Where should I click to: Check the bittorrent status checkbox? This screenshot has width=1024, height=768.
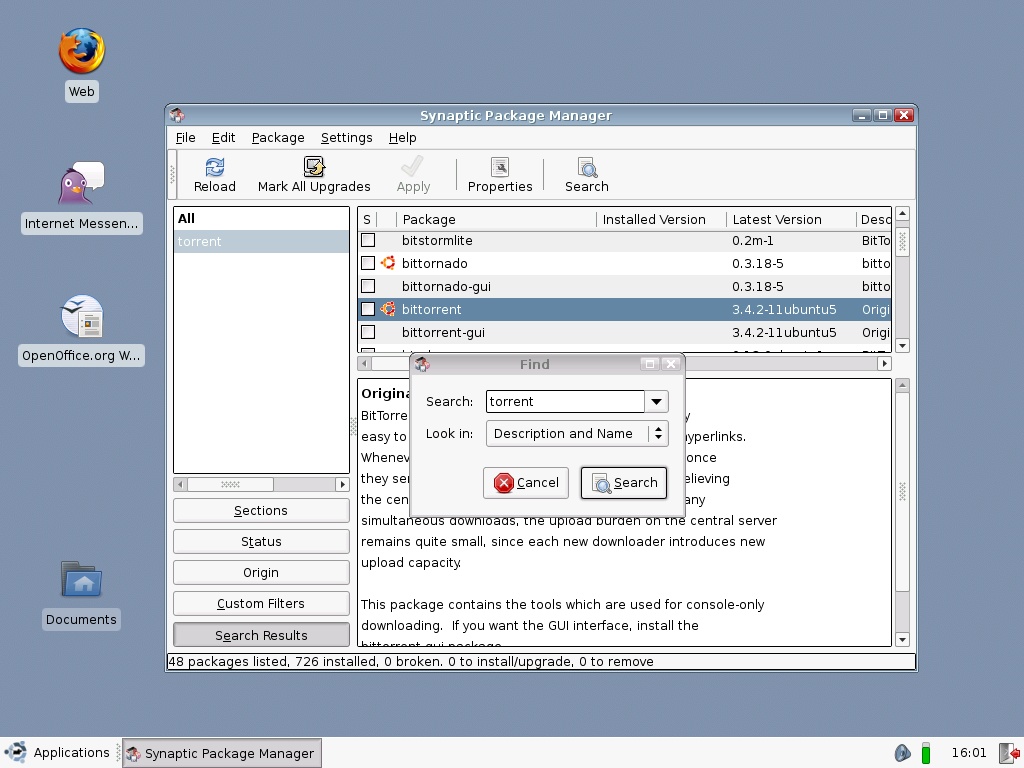pos(368,309)
